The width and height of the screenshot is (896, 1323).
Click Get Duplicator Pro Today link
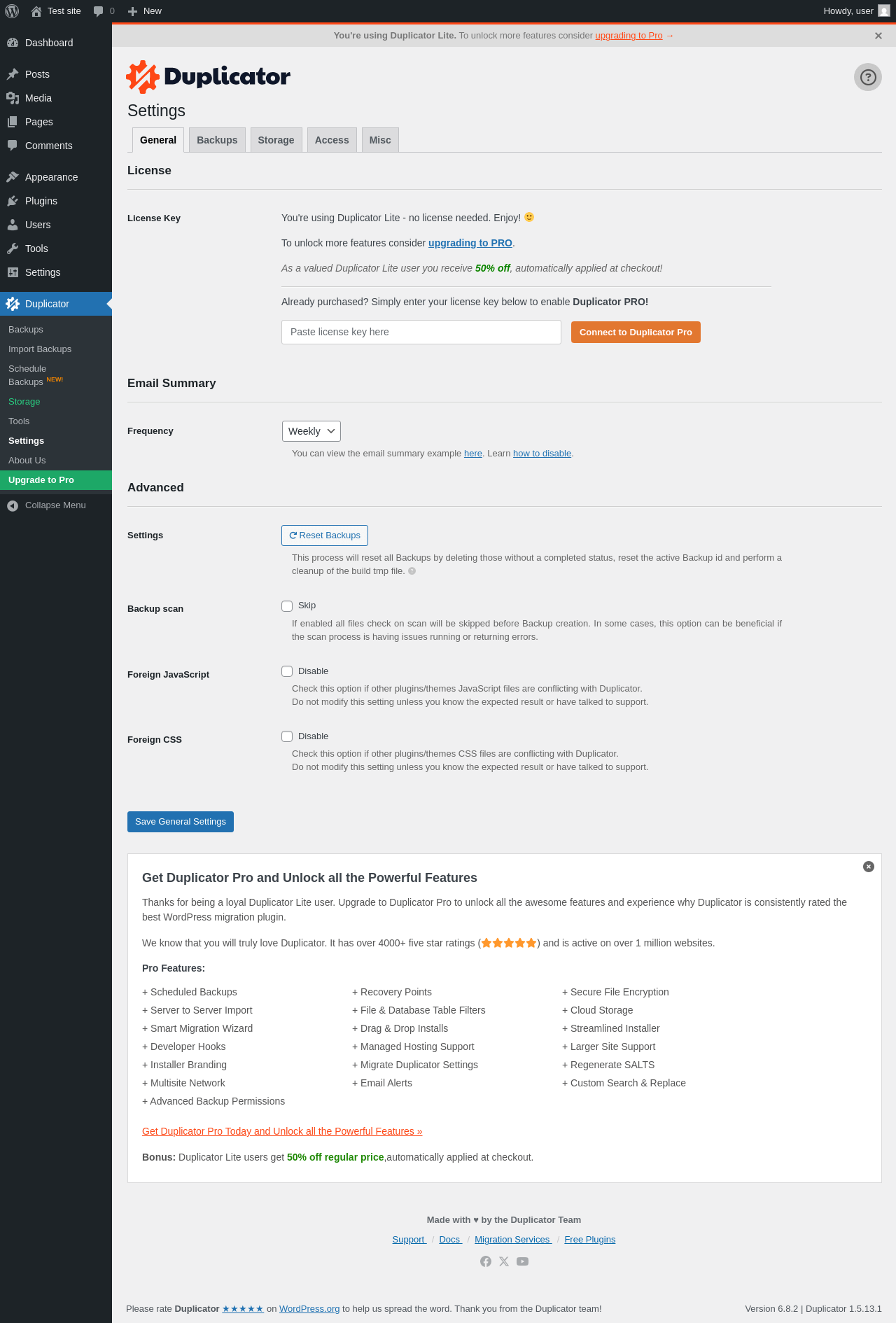282,1131
